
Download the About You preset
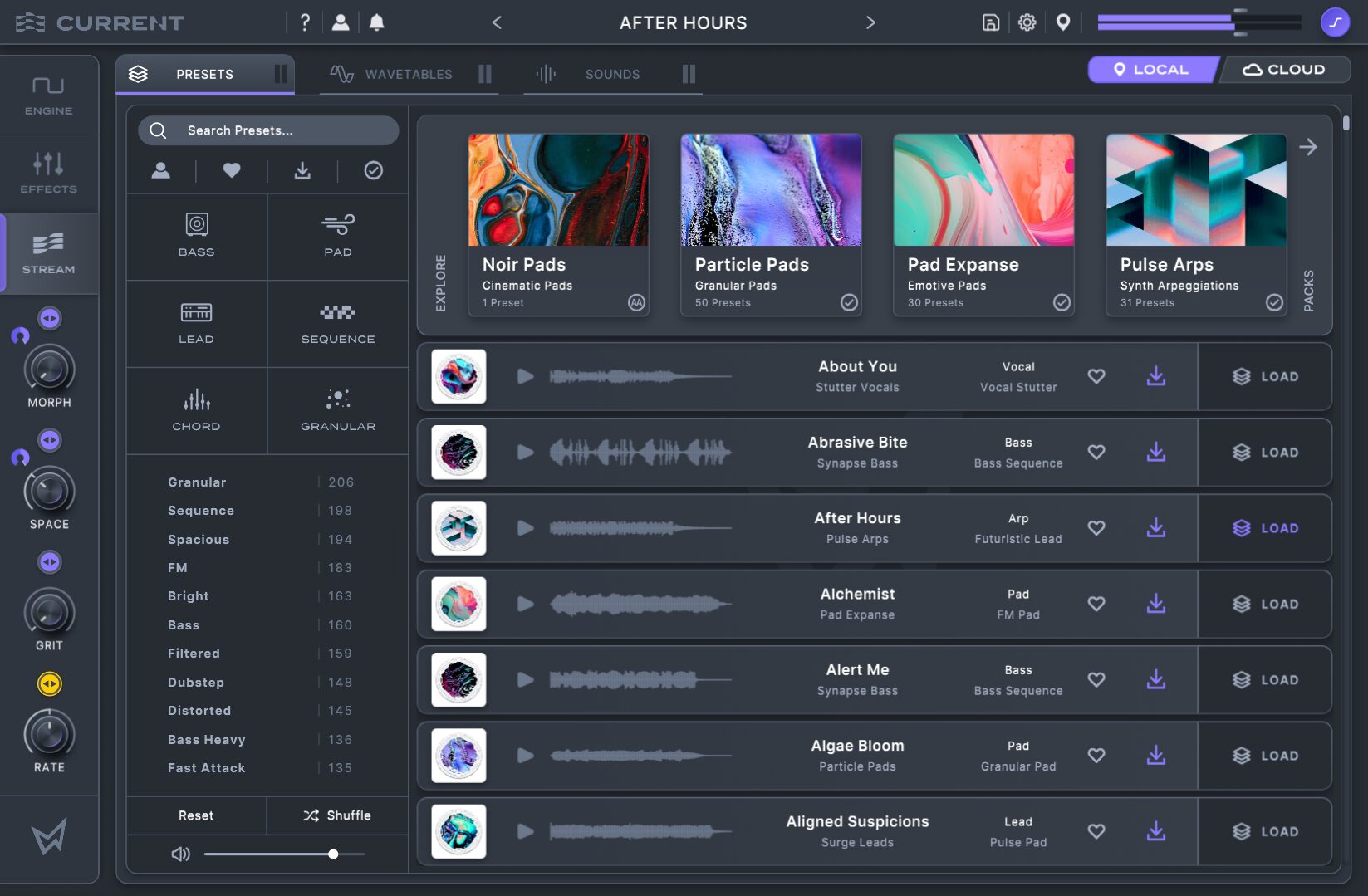click(x=1156, y=376)
